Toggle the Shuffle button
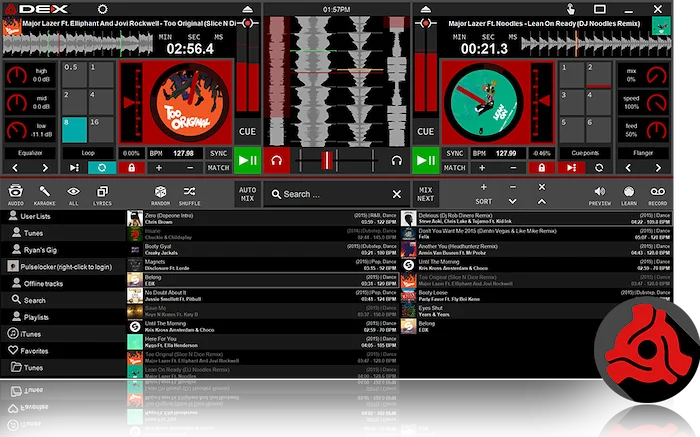Image resolution: width=700 pixels, height=437 pixels. point(190,191)
